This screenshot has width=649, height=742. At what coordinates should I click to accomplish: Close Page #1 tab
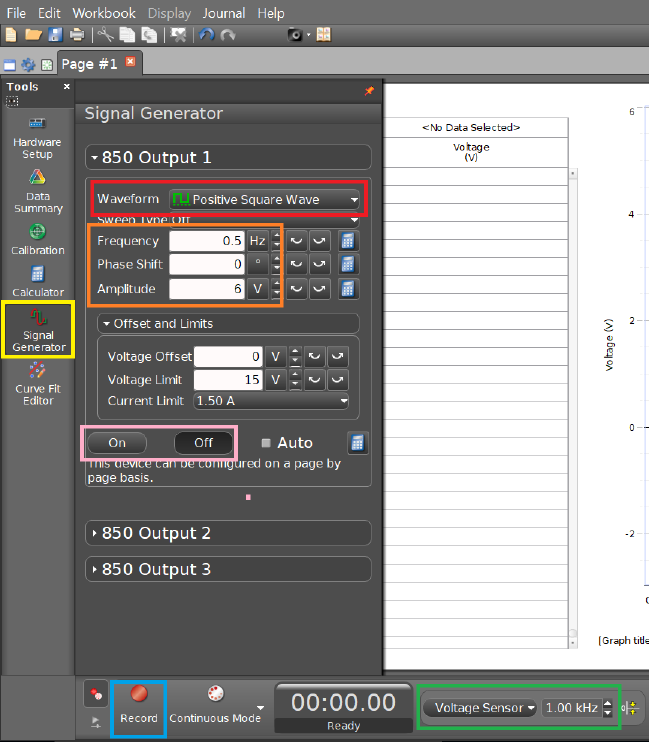131,62
